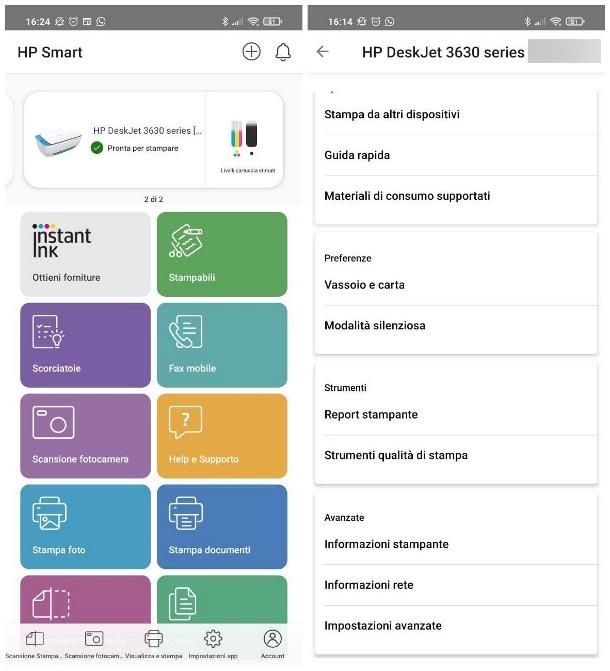Image resolution: width=610 pixels, height=671 pixels.
Task: Open the green Stampabili tile
Action: point(222,254)
